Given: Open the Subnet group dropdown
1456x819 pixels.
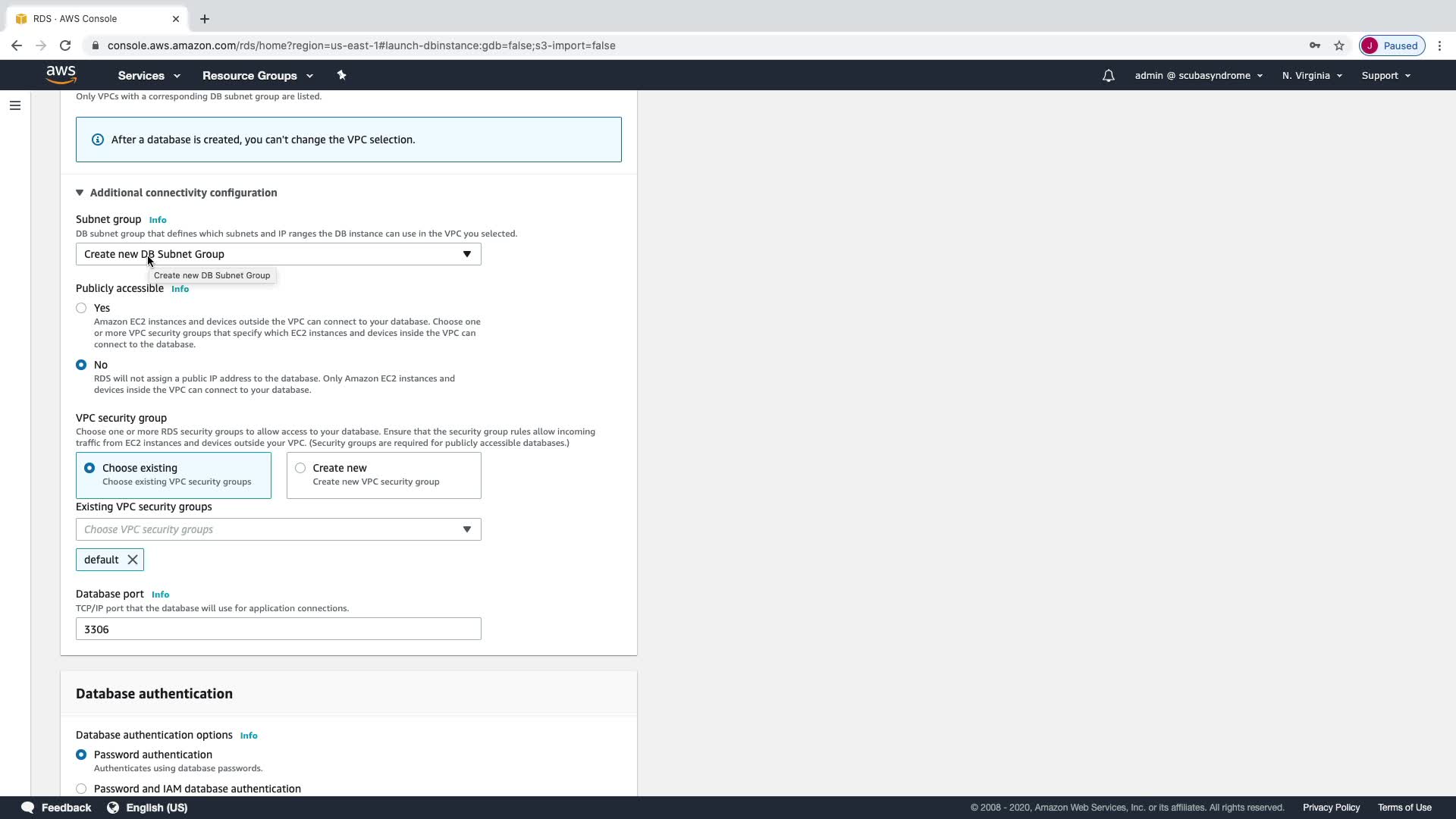Looking at the screenshot, I should (278, 254).
